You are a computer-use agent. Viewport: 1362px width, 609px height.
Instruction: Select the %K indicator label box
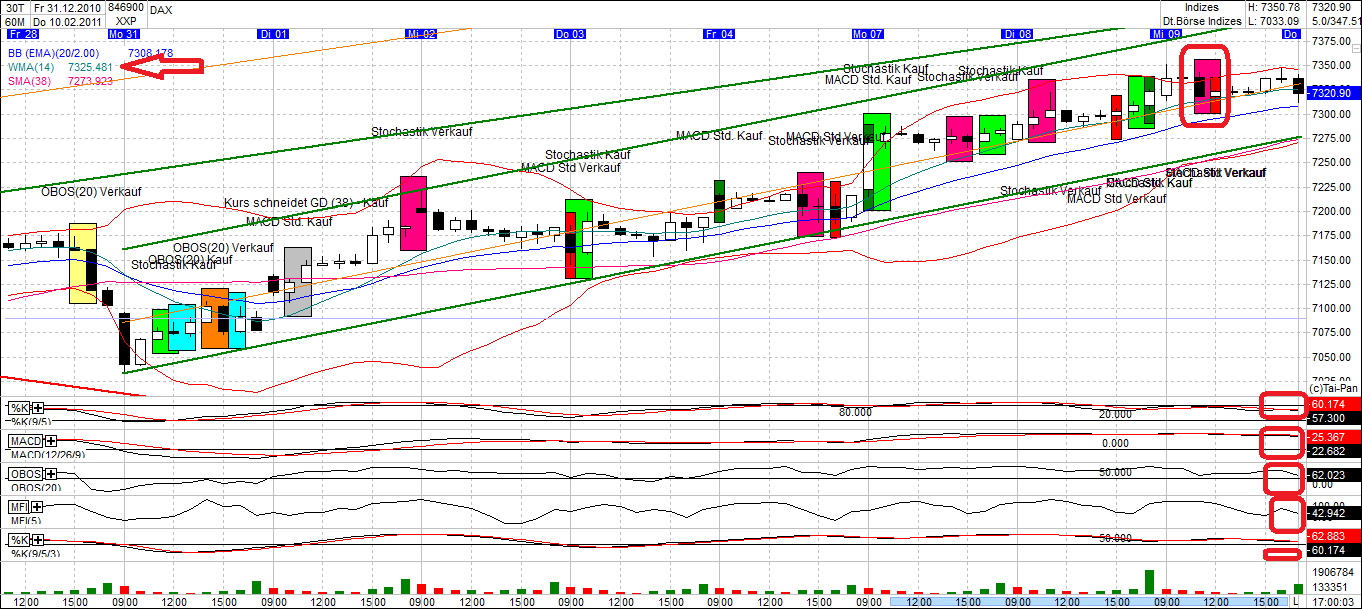click(x=18, y=408)
